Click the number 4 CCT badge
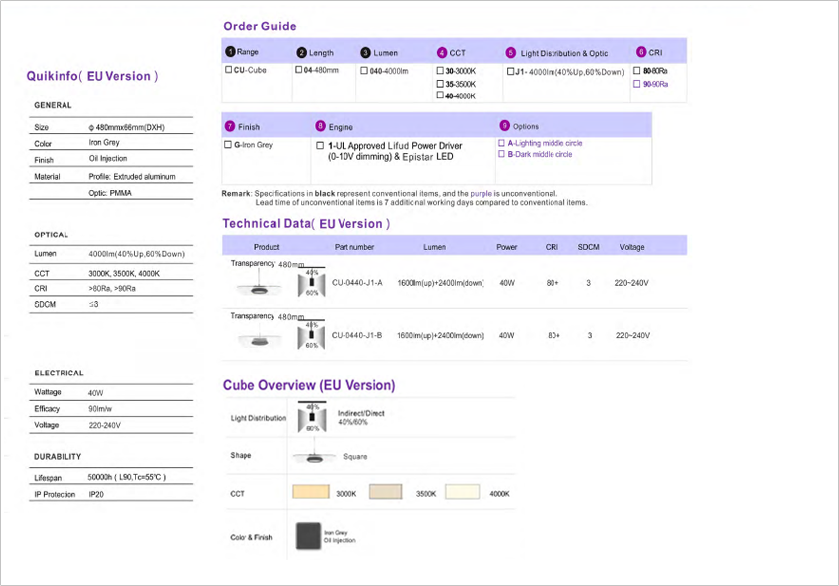Viewport: 839px width, 586px height. click(x=442, y=52)
